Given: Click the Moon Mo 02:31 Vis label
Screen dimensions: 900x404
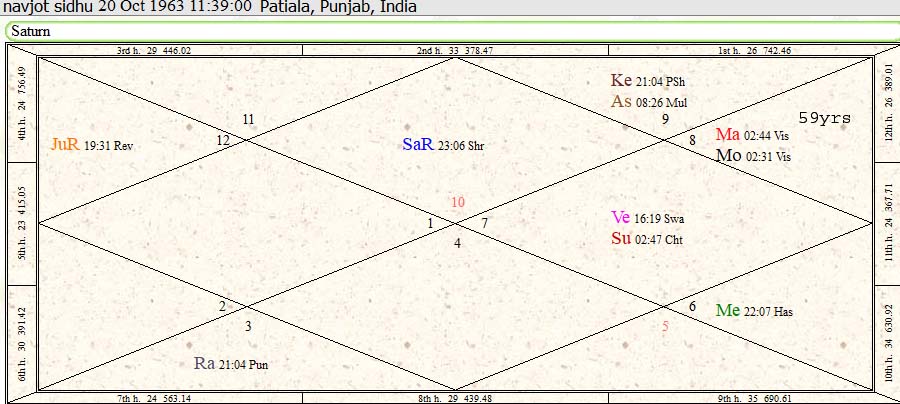Looking at the screenshot, I should tap(753, 156).
